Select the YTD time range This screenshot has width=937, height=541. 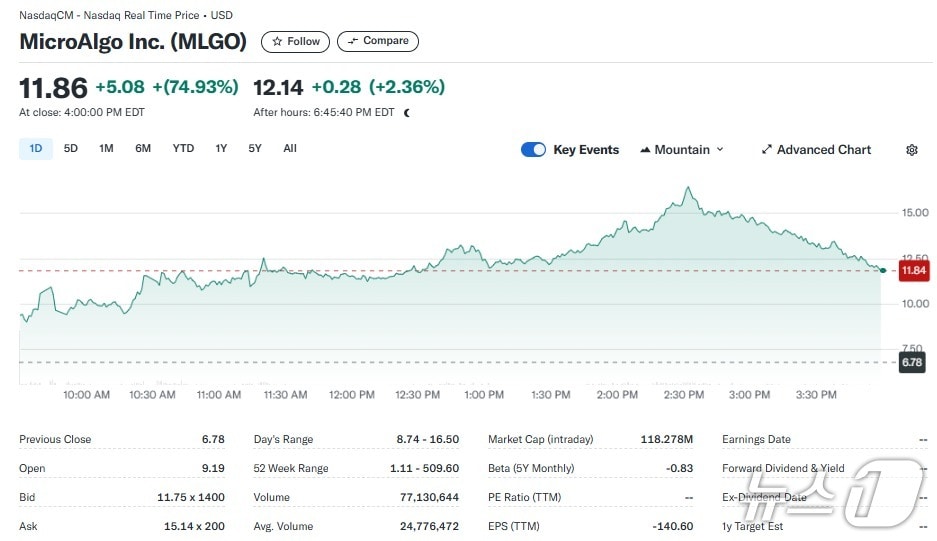pyautogui.click(x=183, y=149)
